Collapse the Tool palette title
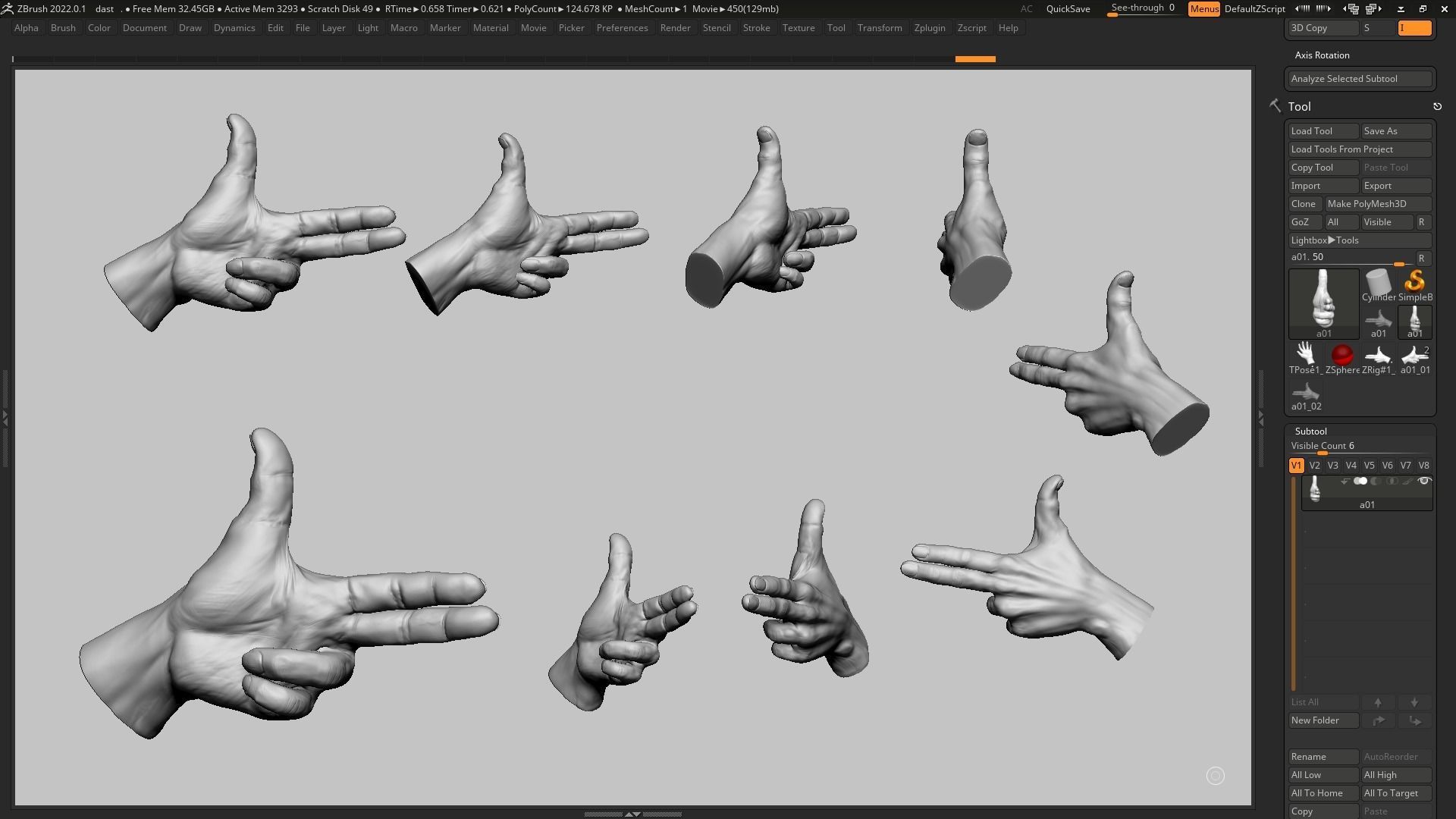Screen dimensions: 1456x819 (1299, 107)
